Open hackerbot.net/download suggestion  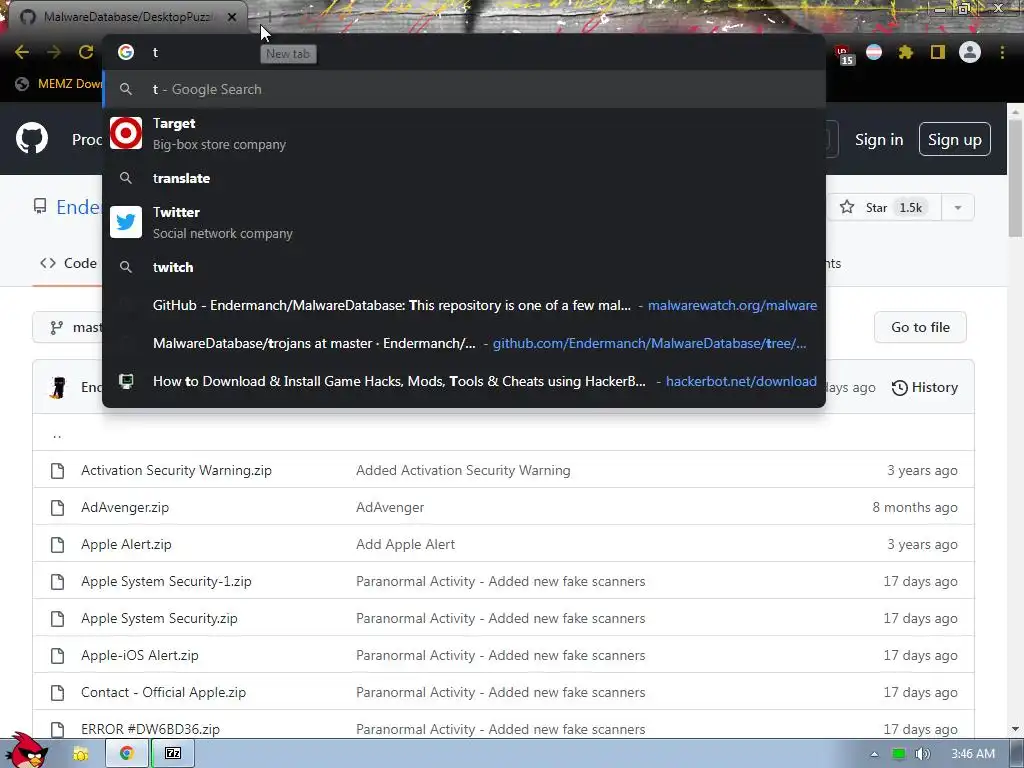(464, 381)
